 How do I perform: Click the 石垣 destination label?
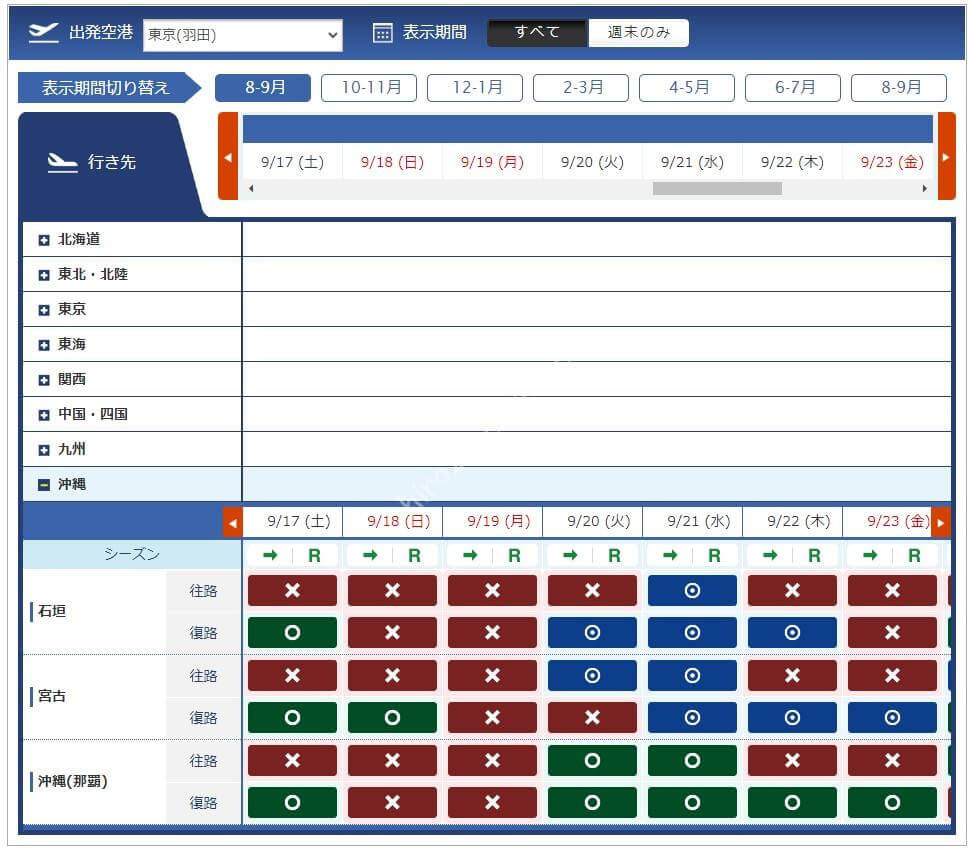pyautogui.click(x=52, y=611)
